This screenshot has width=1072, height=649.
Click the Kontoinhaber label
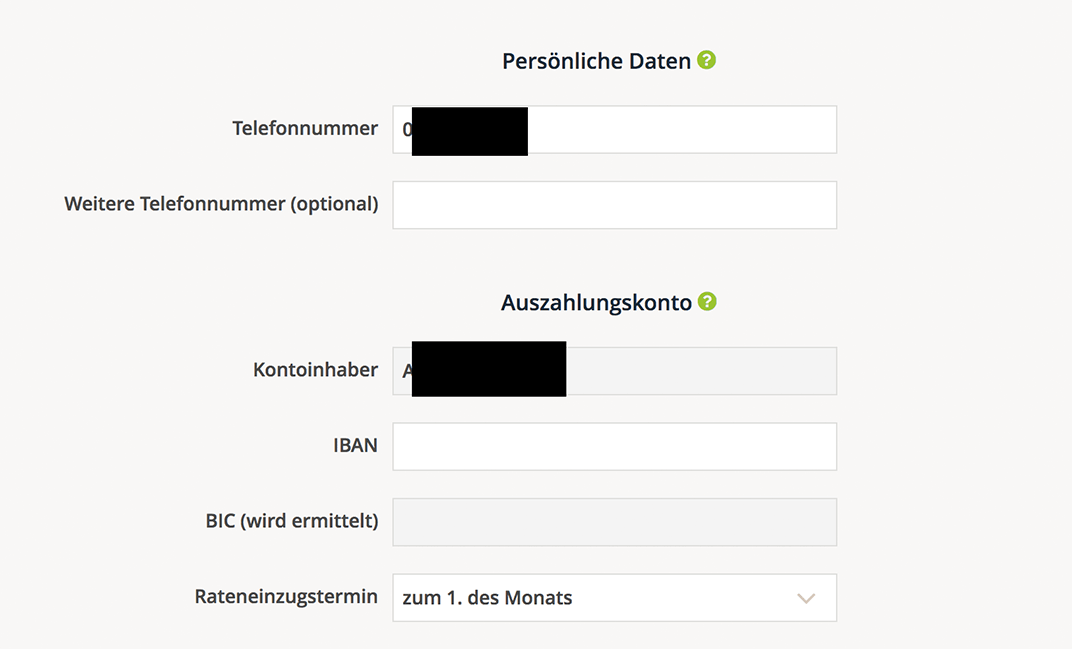point(315,369)
